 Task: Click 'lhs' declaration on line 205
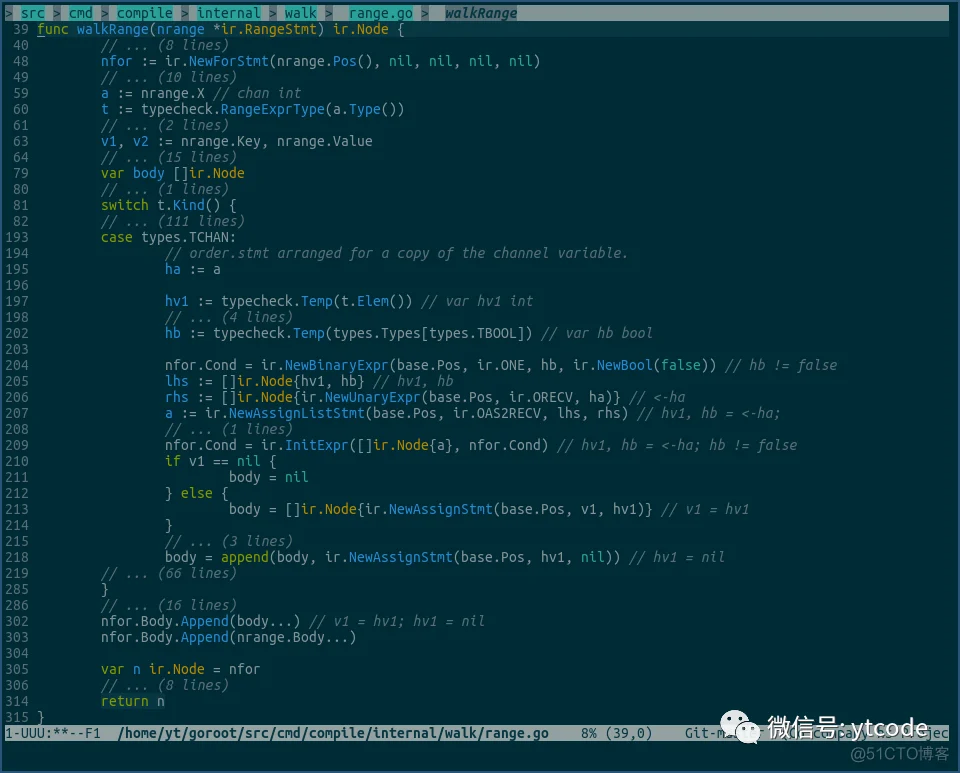tap(176, 381)
